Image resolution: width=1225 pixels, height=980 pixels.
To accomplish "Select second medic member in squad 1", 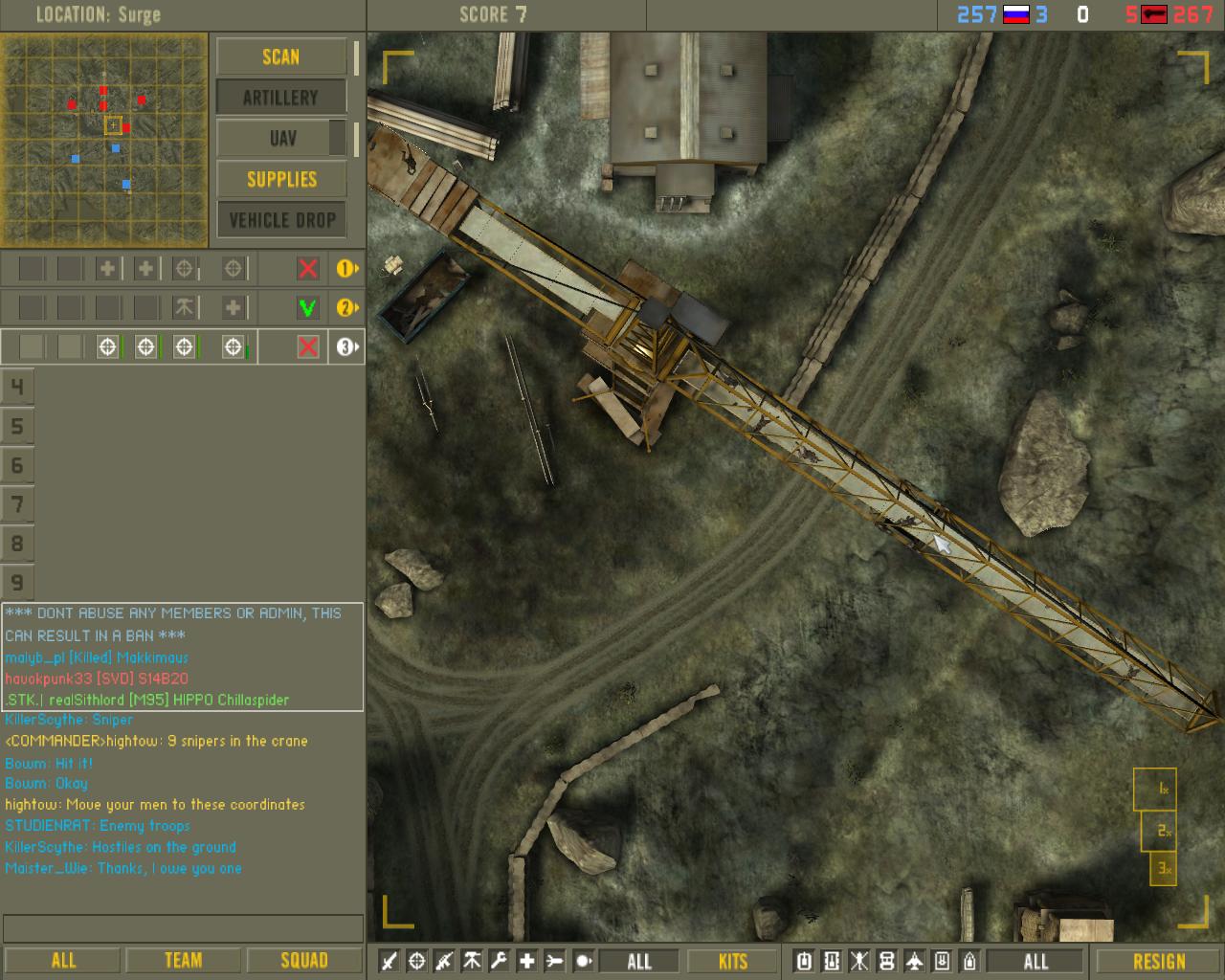I will 145,269.
